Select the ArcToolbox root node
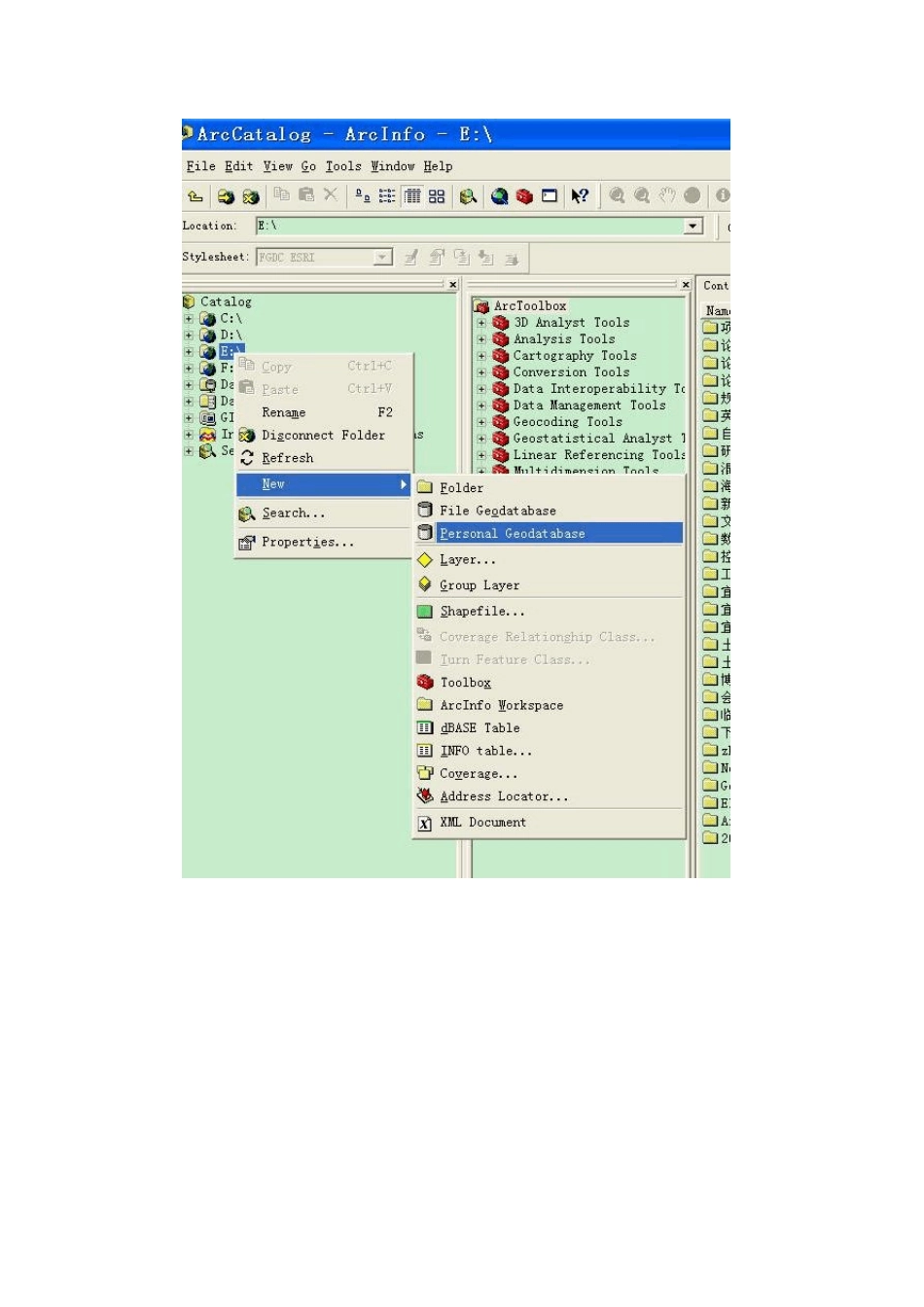Viewport: 924px width, 1307px height. click(x=530, y=306)
